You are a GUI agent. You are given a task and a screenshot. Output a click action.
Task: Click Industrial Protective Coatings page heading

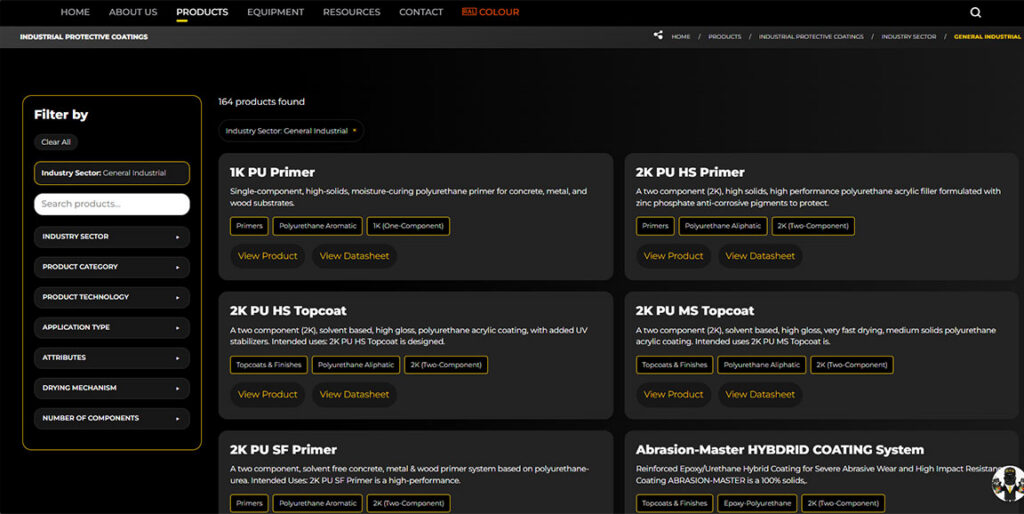pyautogui.click(x=84, y=37)
